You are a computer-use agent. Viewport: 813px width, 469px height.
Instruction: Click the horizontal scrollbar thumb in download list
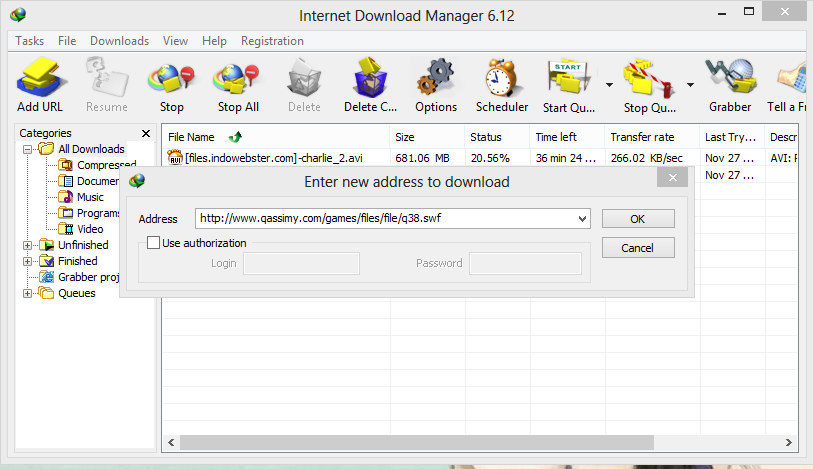417,443
